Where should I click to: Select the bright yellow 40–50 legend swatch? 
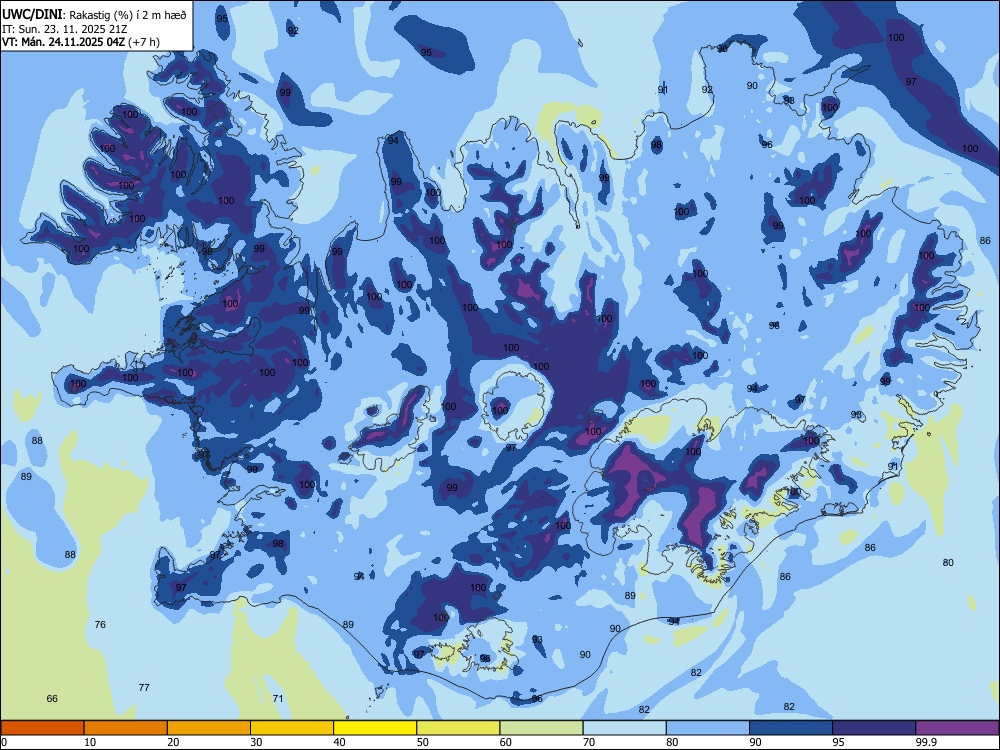(375, 728)
